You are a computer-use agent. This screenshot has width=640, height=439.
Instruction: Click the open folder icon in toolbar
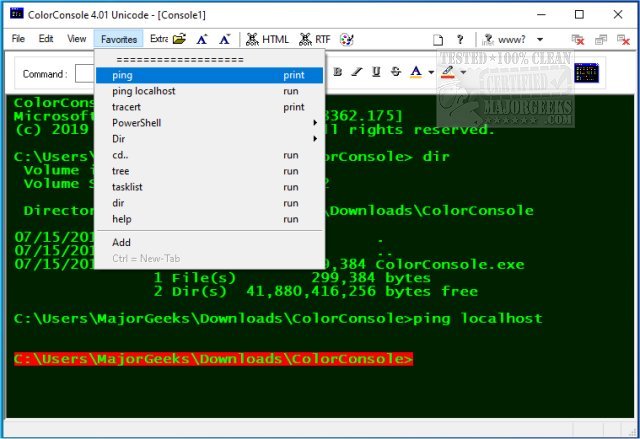tap(179, 39)
